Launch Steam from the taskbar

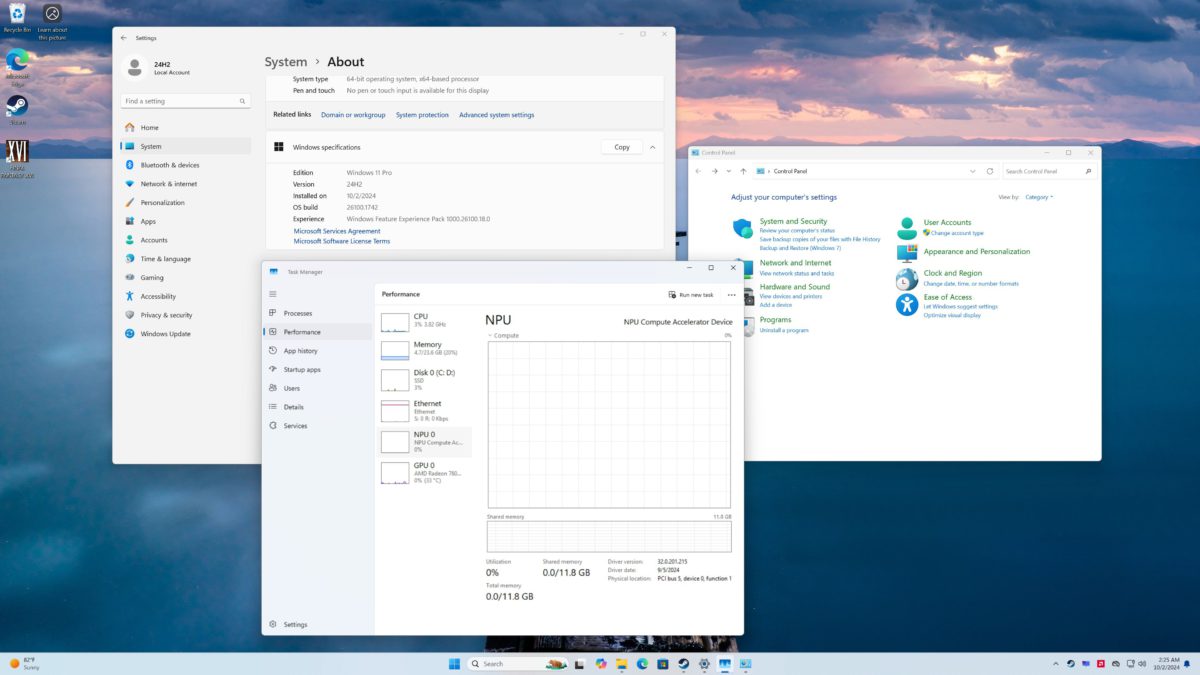pyautogui.click(x=683, y=663)
